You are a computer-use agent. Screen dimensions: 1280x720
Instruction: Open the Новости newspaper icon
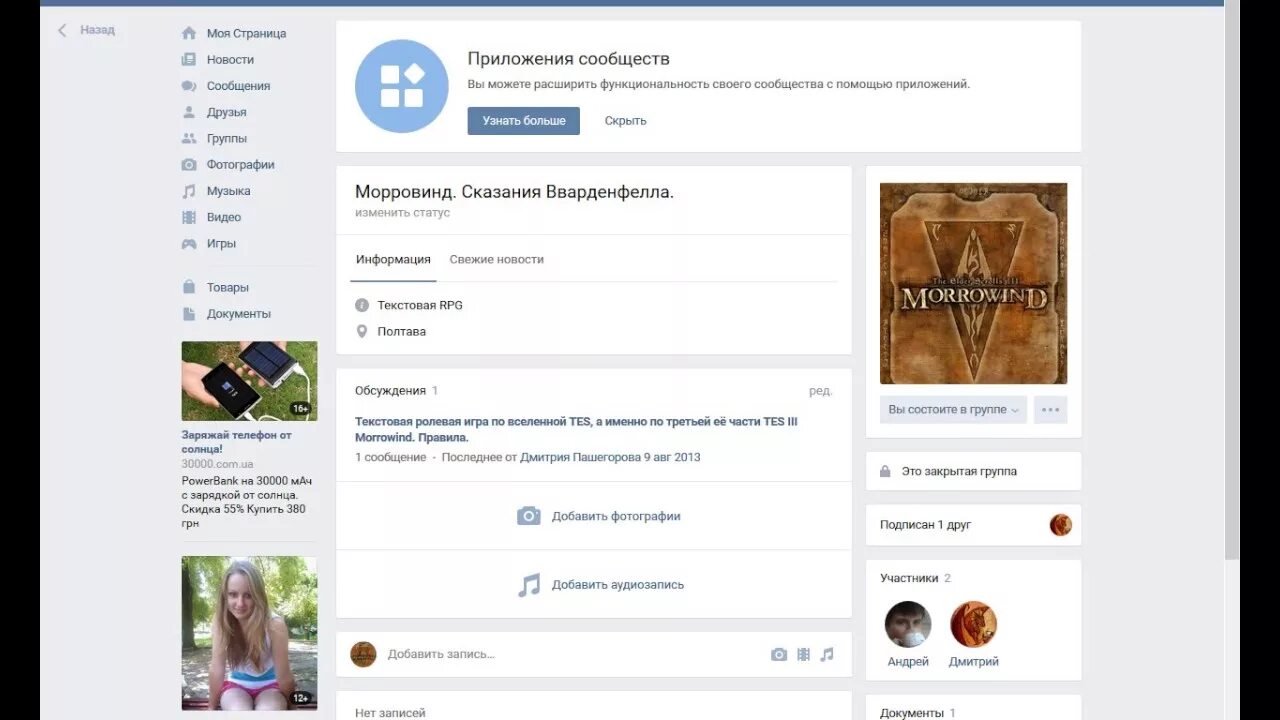point(189,60)
